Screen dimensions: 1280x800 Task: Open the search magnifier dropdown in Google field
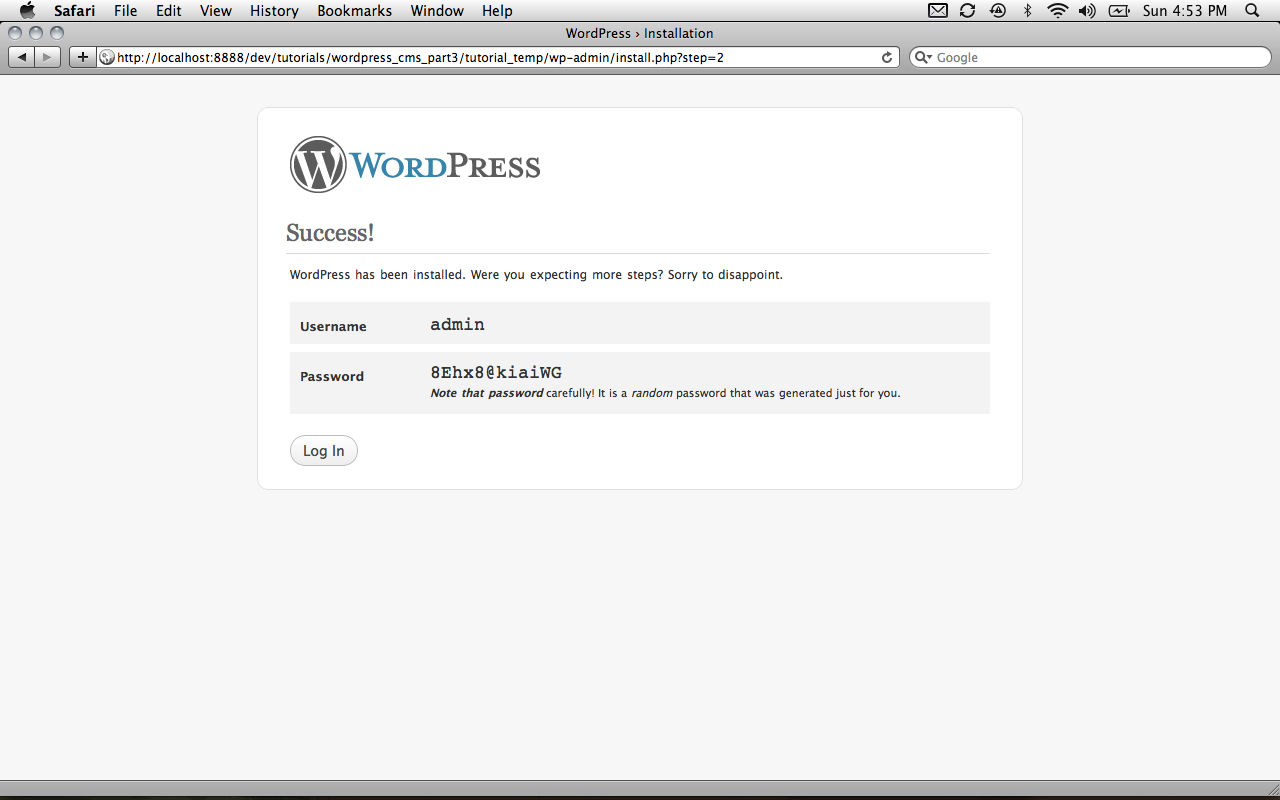pyautogui.click(x=924, y=57)
